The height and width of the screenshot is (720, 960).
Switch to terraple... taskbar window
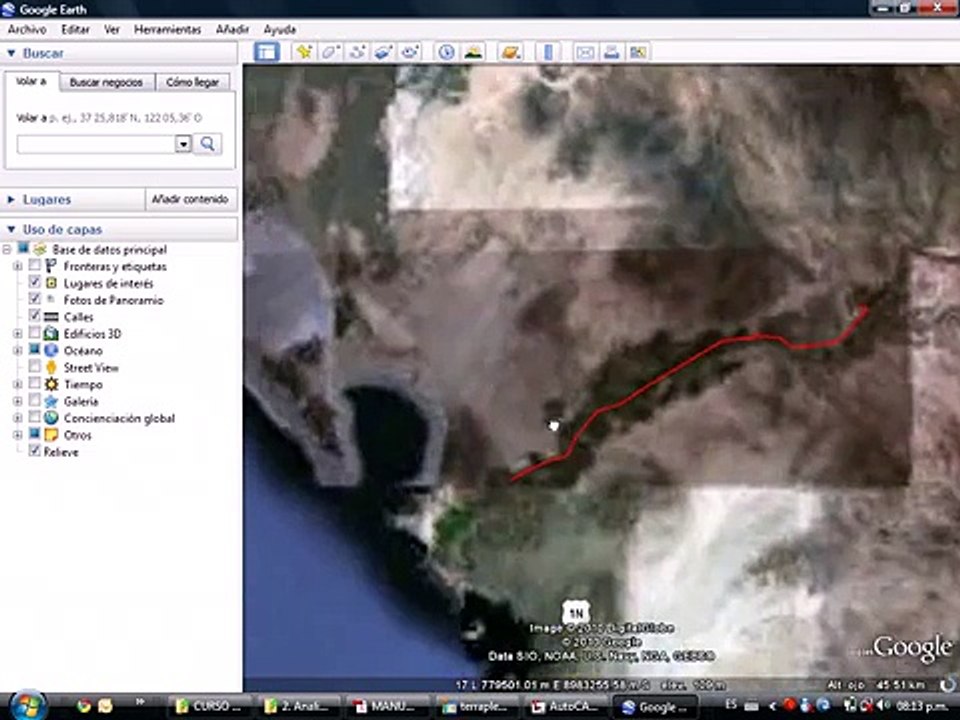click(x=477, y=707)
